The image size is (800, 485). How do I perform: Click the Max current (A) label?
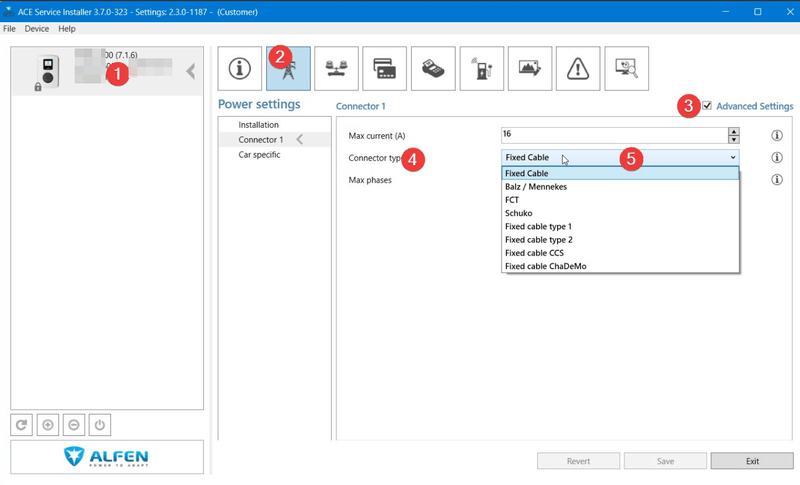[377, 136]
